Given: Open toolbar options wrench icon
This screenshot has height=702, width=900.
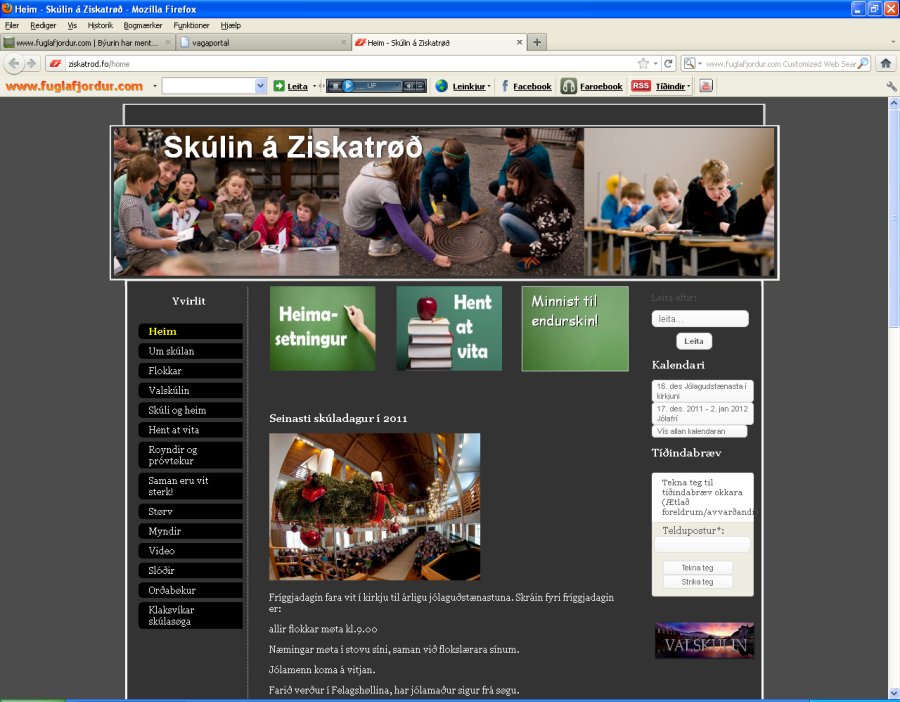Looking at the screenshot, I should tap(891, 86).
